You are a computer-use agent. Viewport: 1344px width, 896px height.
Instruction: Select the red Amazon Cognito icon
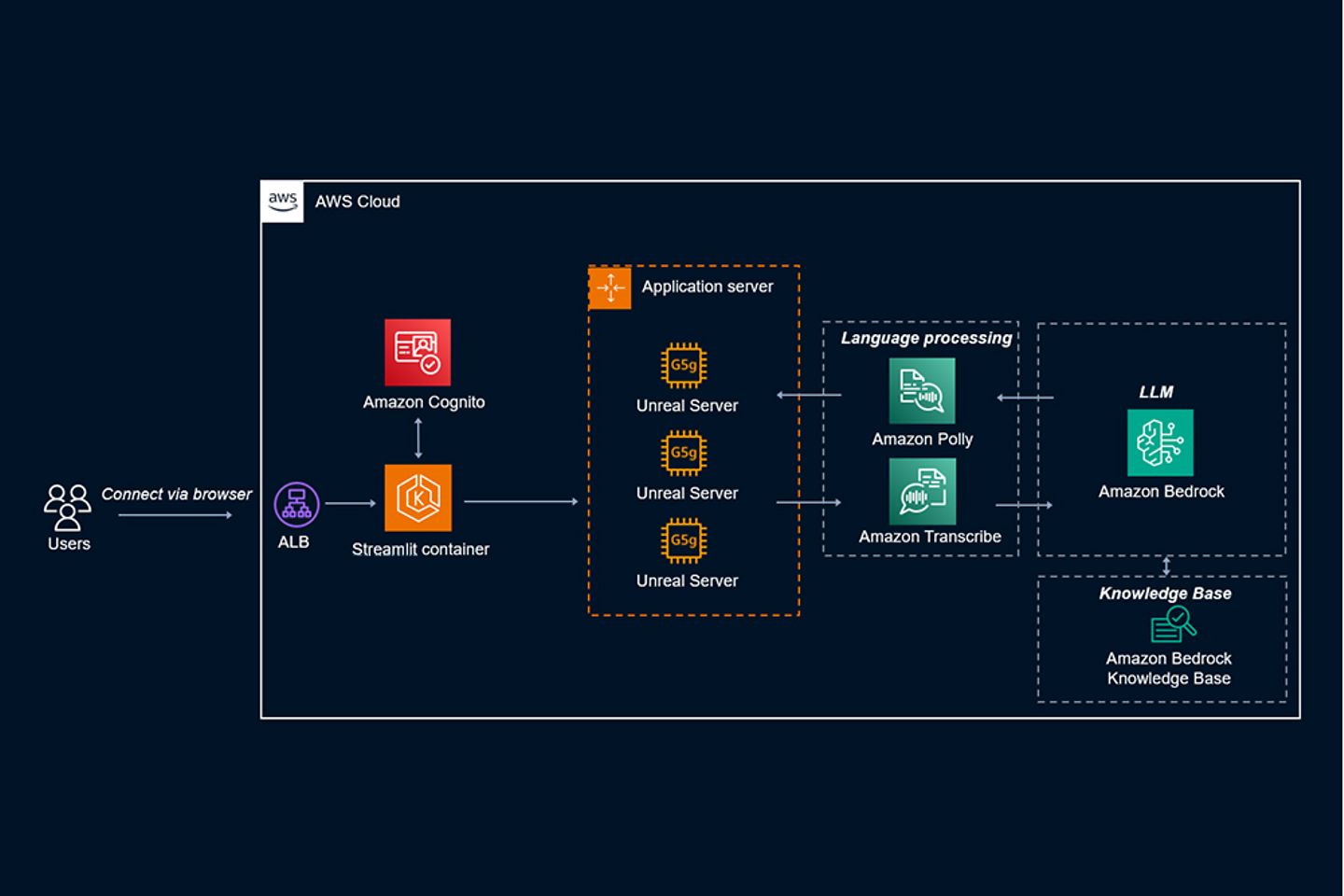click(x=418, y=352)
